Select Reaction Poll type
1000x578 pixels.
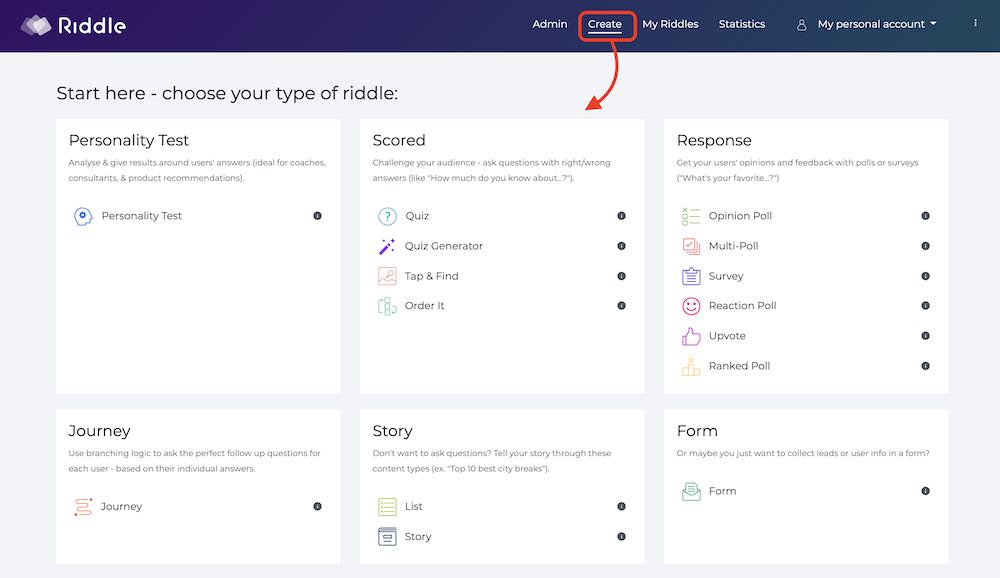(x=742, y=306)
